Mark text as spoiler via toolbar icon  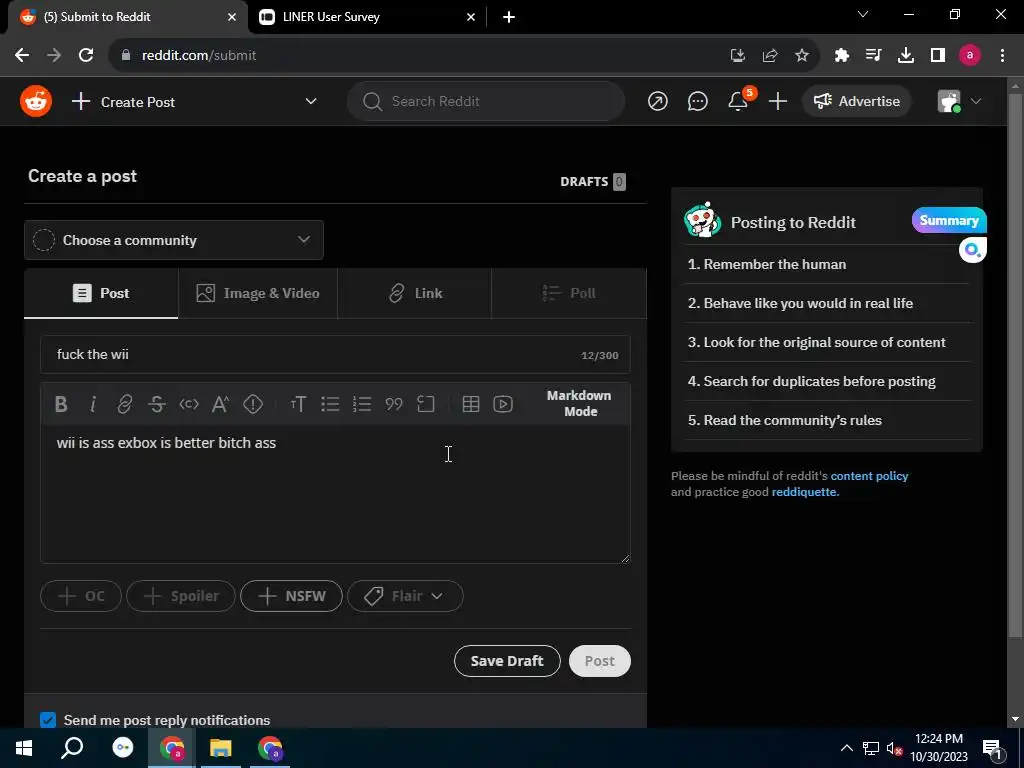253,404
